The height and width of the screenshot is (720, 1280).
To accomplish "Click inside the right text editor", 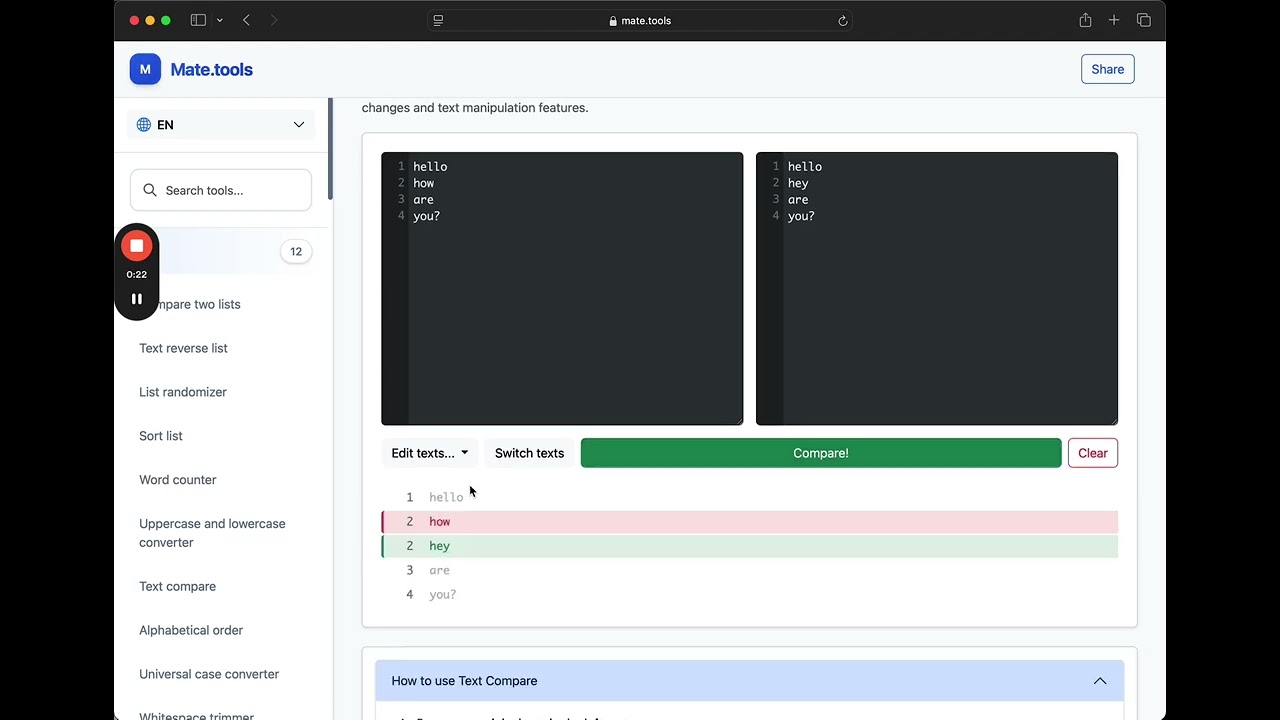I will 937,289.
